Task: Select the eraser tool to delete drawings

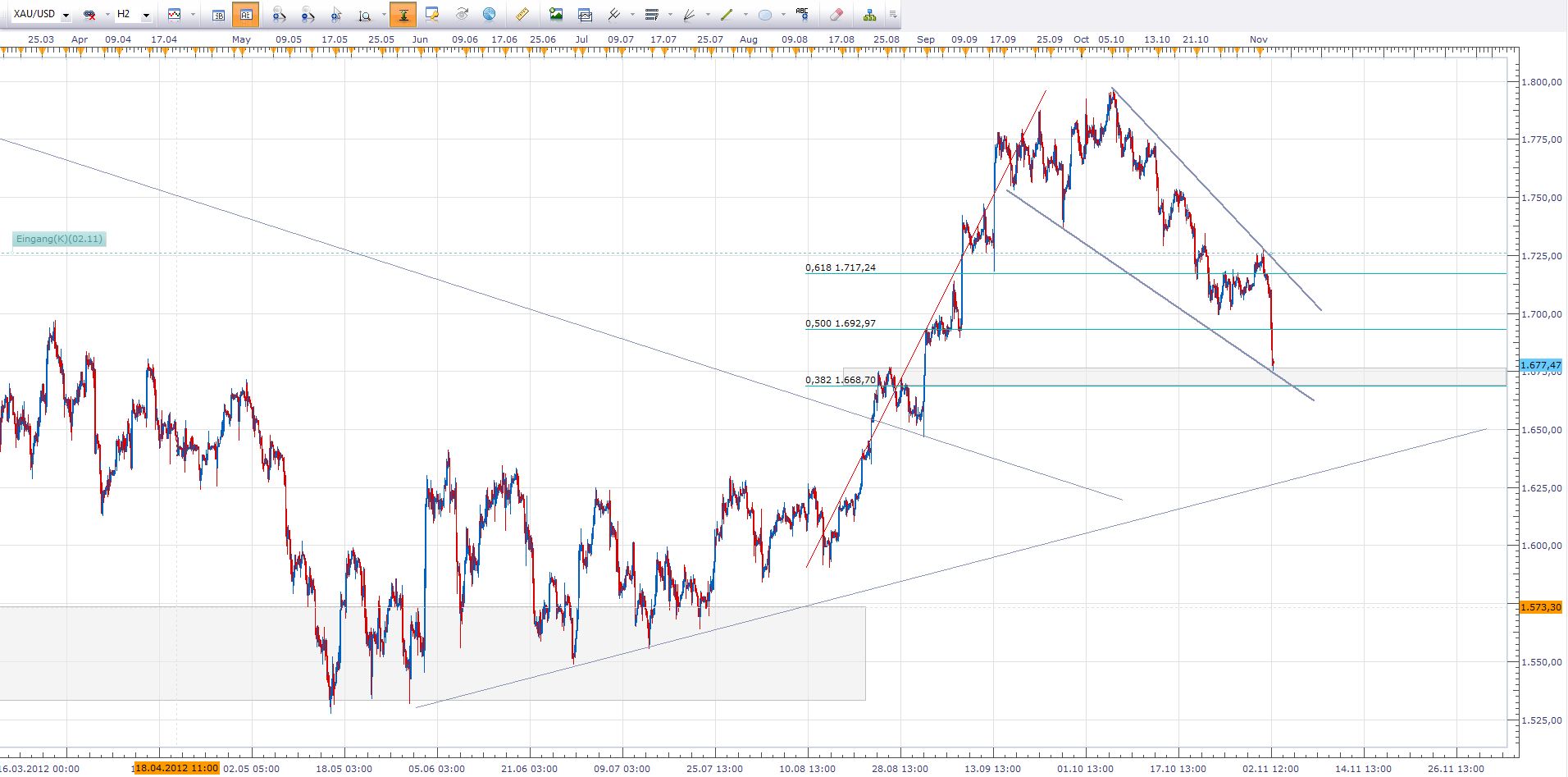Action: pyautogui.click(x=836, y=15)
